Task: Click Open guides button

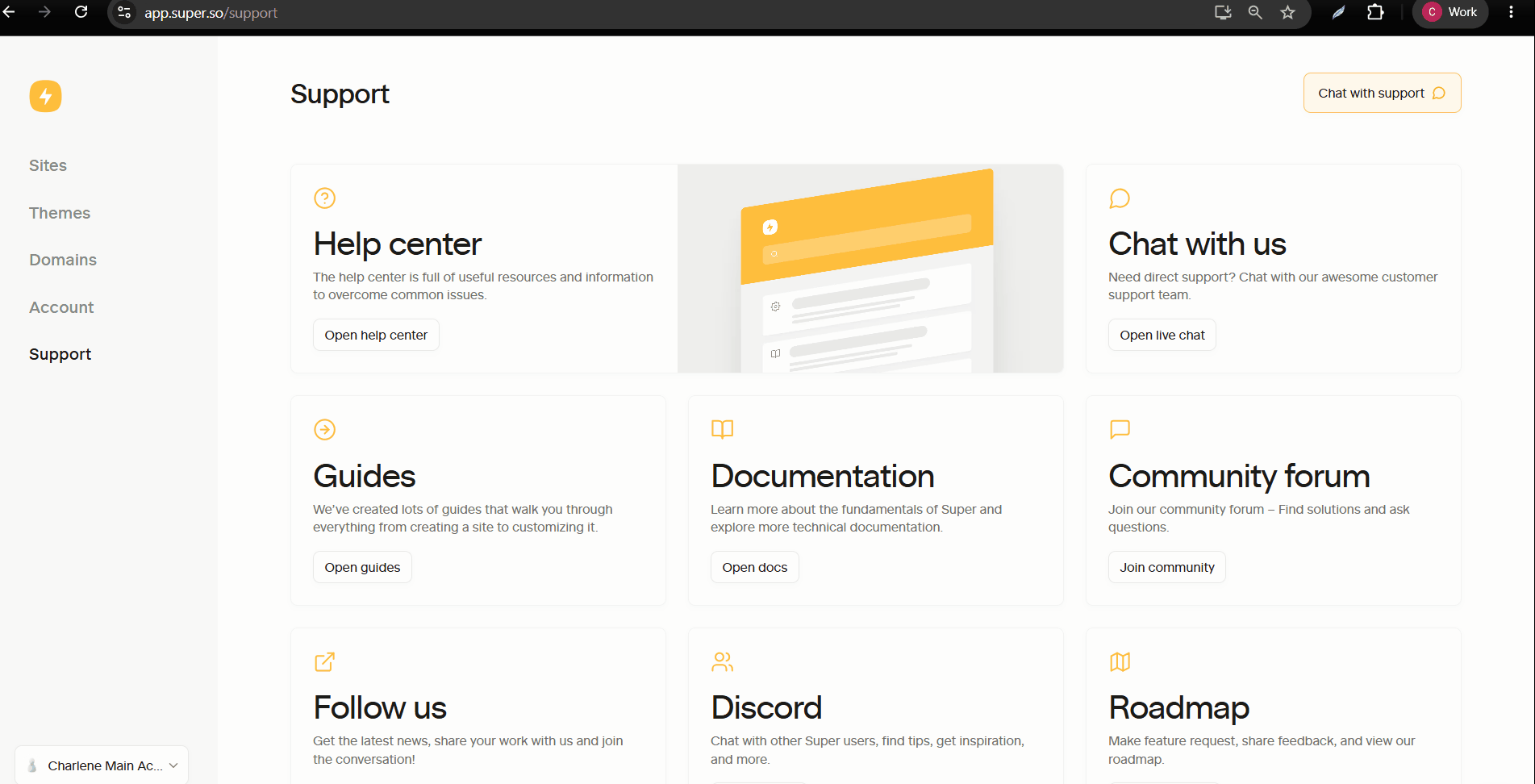Action: pyautogui.click(x=362, y=567)
